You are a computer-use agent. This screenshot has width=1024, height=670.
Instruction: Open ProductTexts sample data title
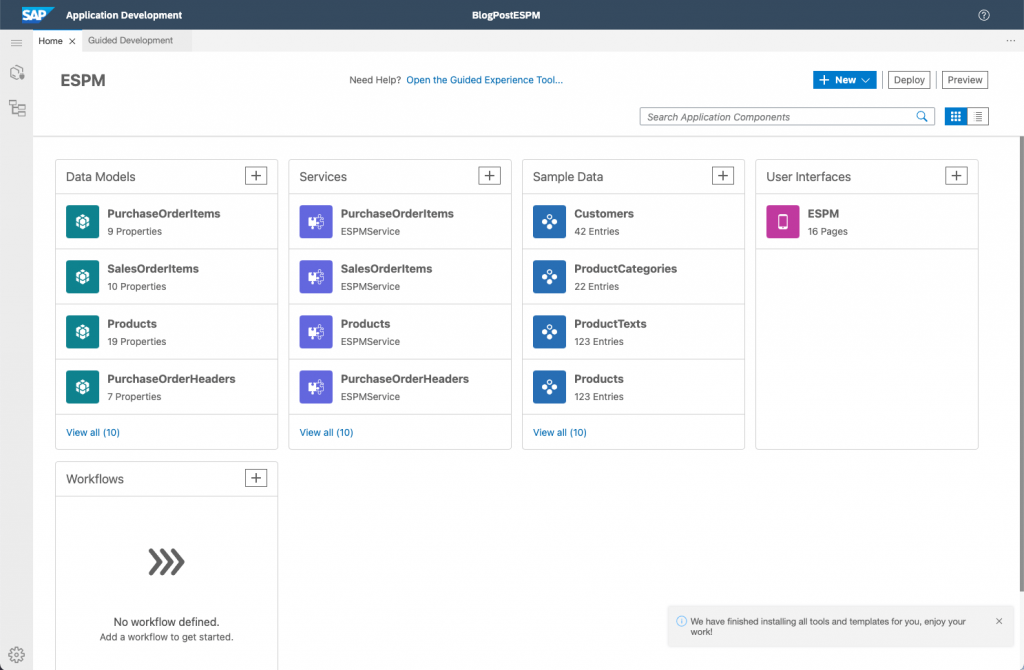tap(610, 324)
